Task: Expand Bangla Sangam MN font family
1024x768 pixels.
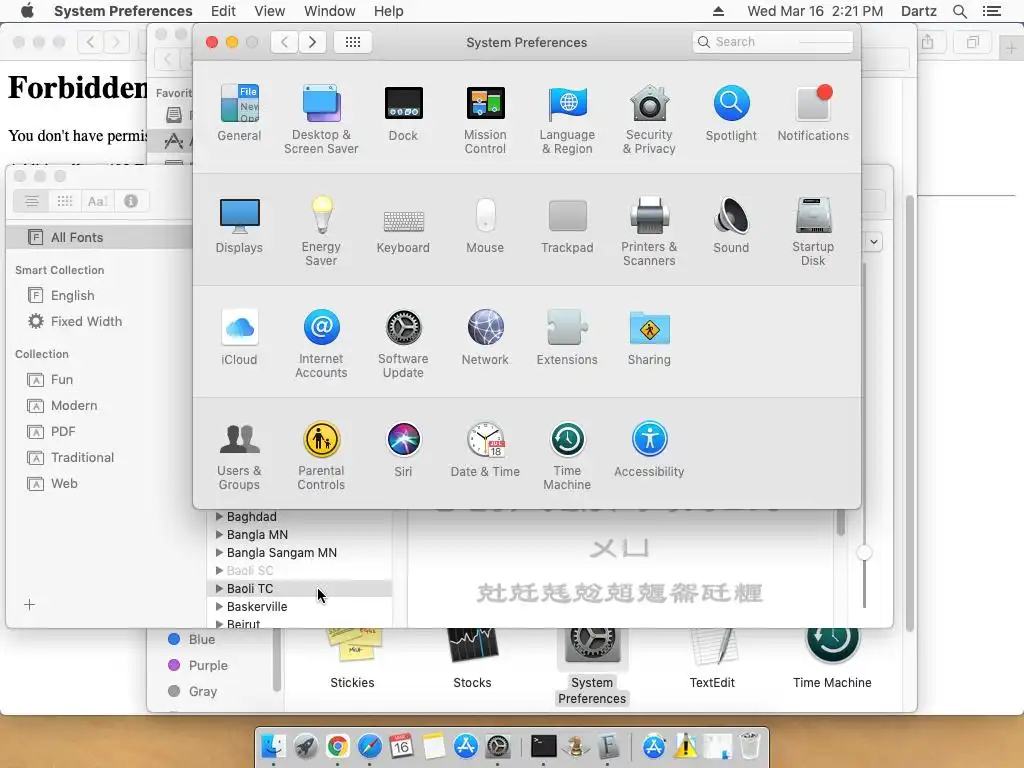Action: (x=219, y=552)
